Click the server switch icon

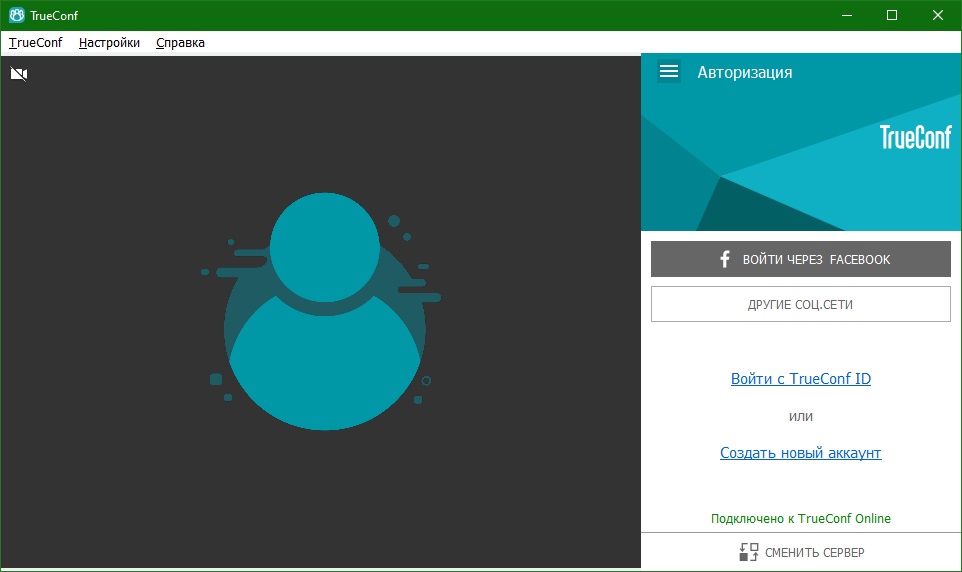click(x=748, y=552)
